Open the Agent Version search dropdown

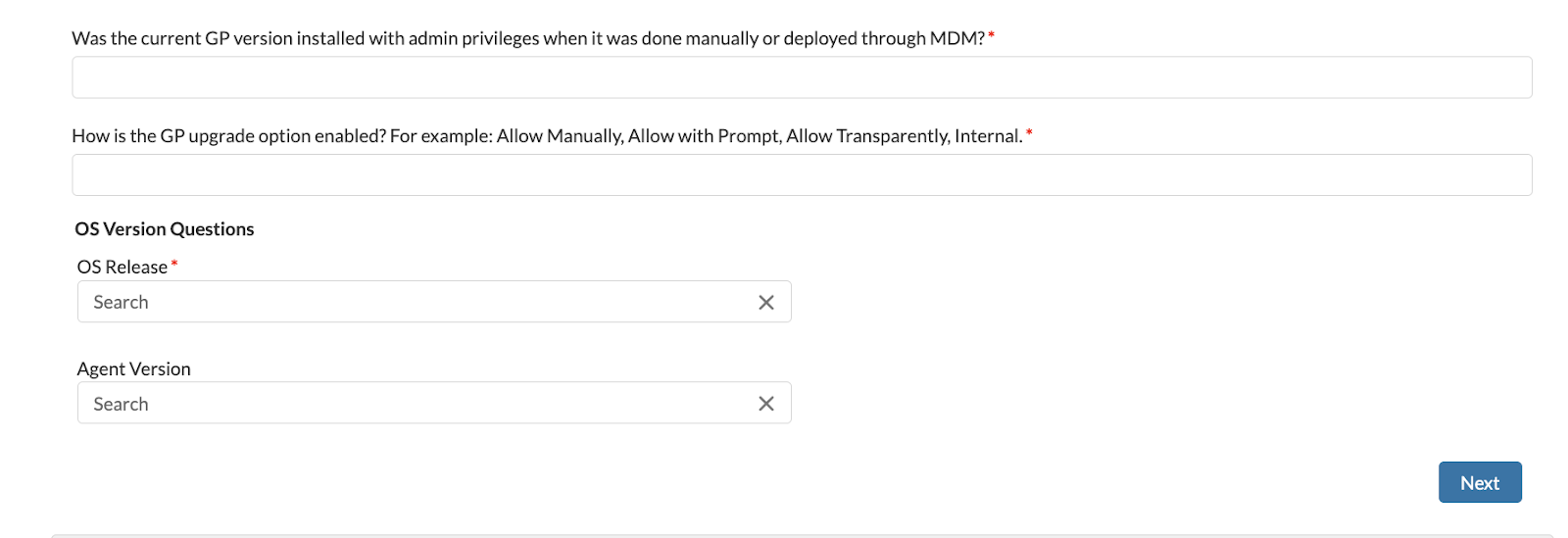click(x=412, y=404)
